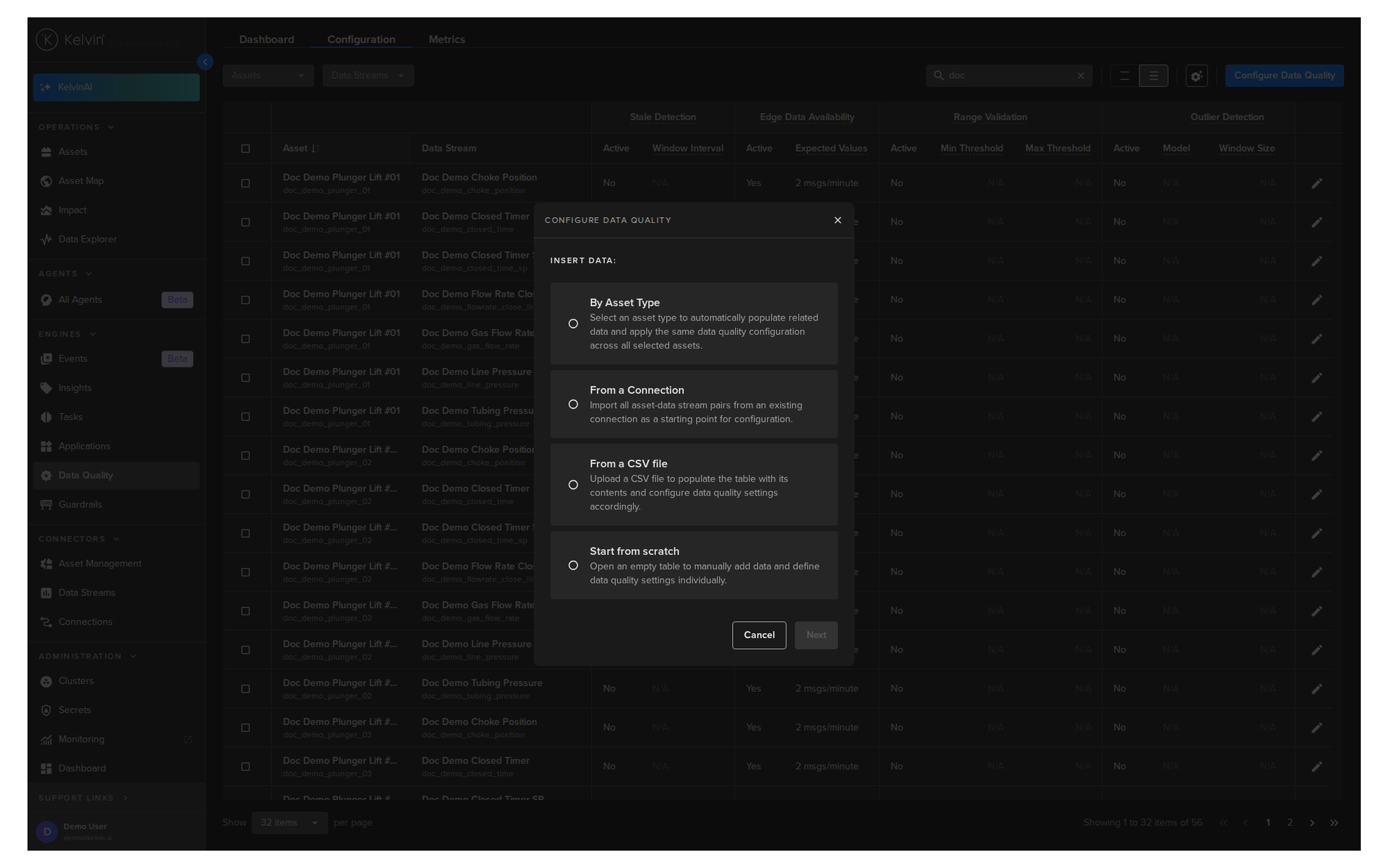Collapse the Administration section
Viewport: 1389px width, 868px height.
click(88, 656)
